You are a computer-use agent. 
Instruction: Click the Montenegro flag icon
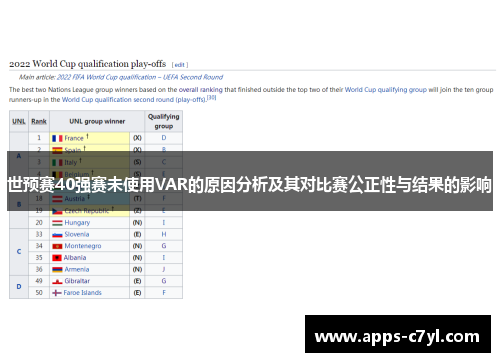pyautogui.click(x=57, y=246)
